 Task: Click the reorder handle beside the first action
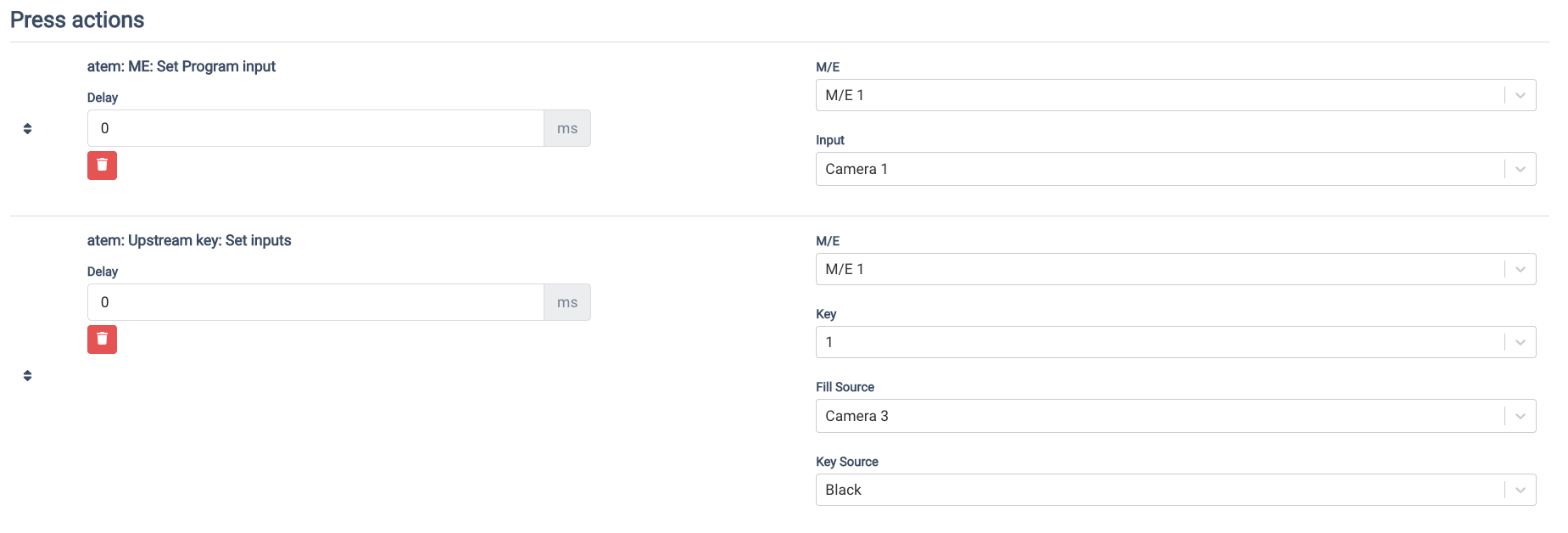27,127
